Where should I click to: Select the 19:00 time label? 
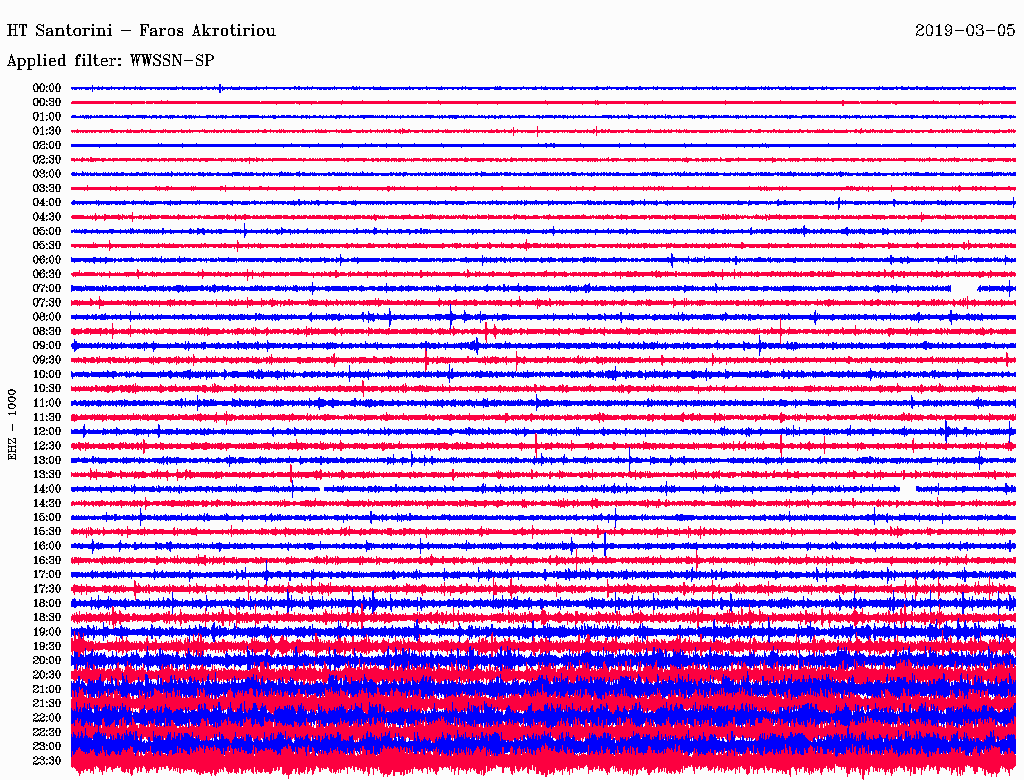(x=47, y=632)
